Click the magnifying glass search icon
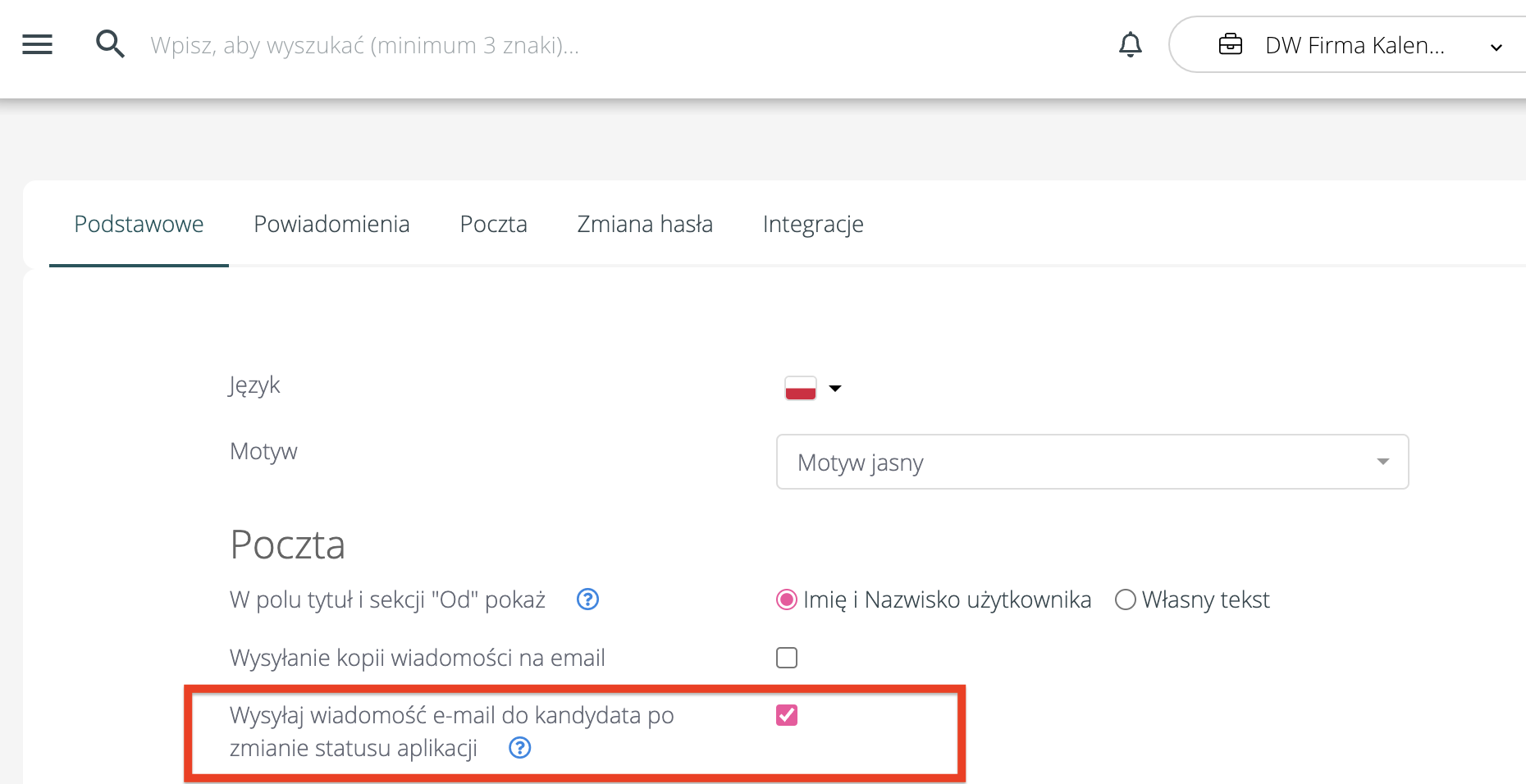The width and height of the screenshot is (1526, 784). pyautogui.click(x=110, y=44)
